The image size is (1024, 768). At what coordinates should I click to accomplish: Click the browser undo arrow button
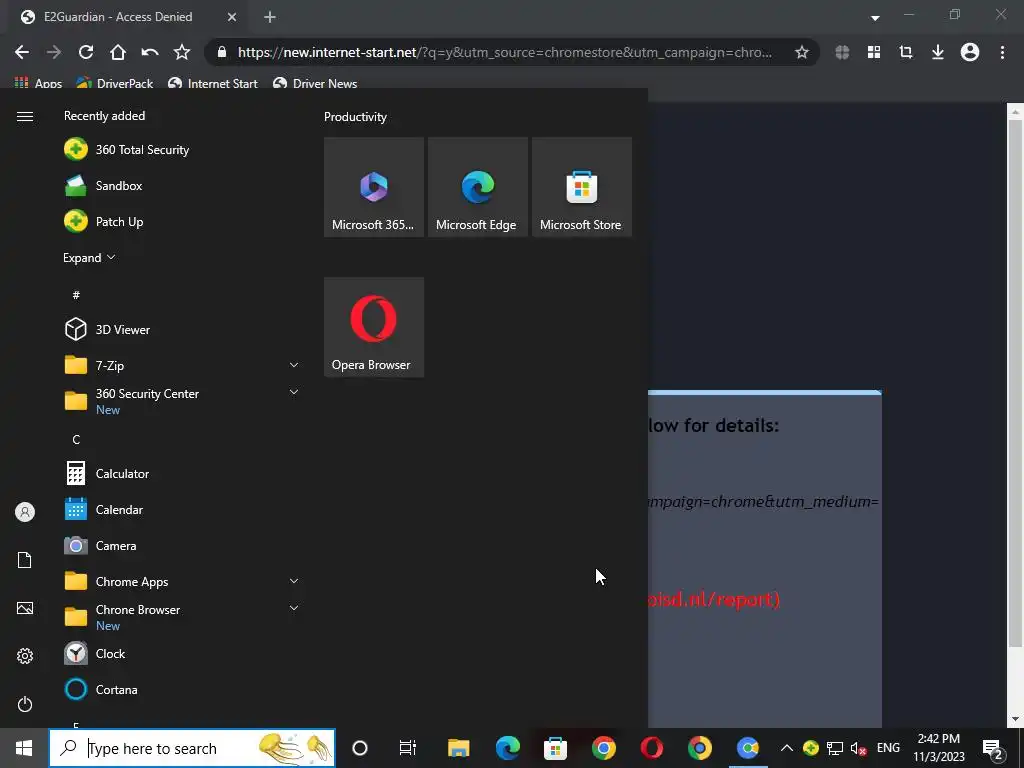[150, 52]
